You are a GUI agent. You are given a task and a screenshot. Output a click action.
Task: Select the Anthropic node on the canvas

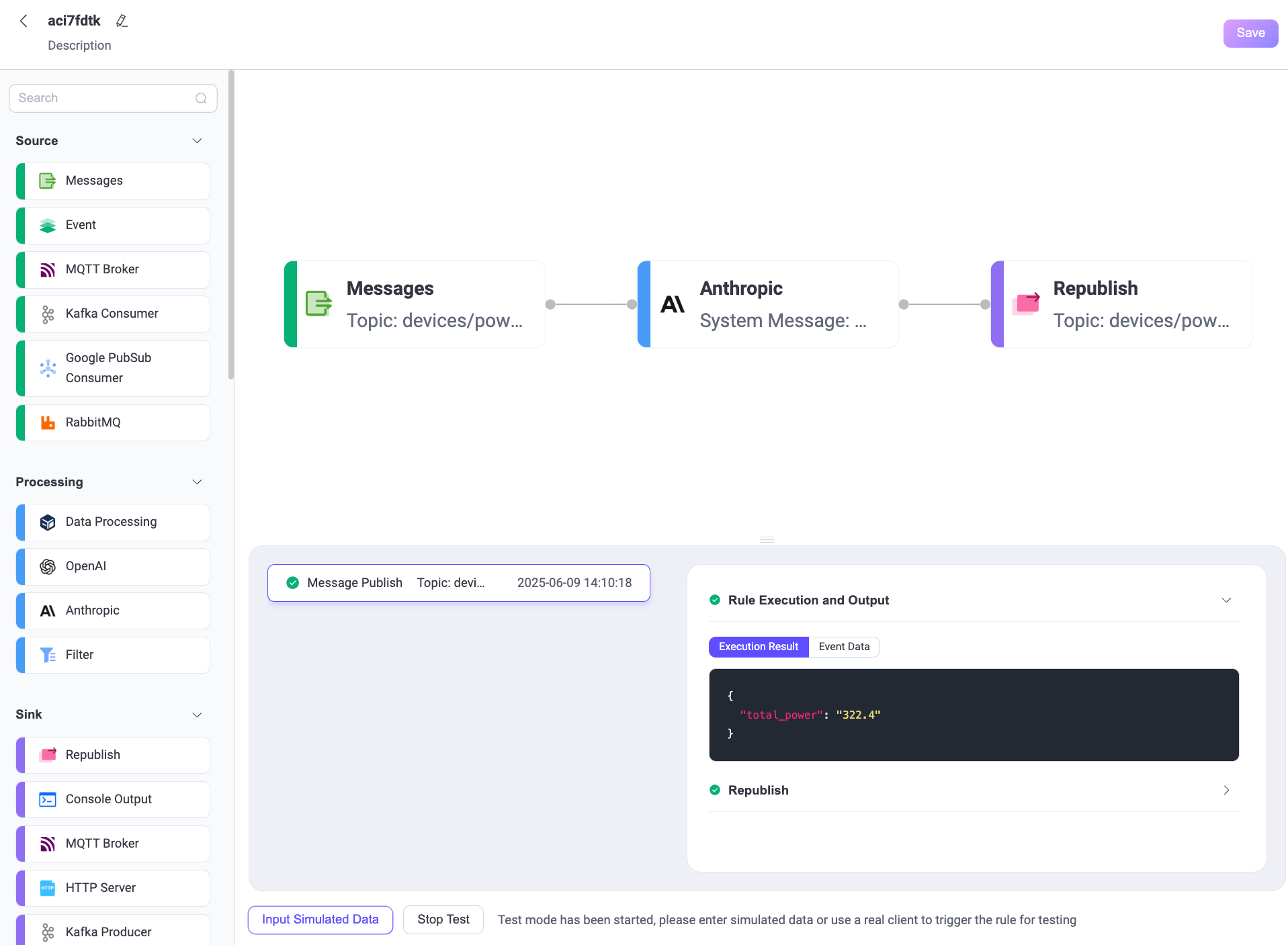point(767,304)
